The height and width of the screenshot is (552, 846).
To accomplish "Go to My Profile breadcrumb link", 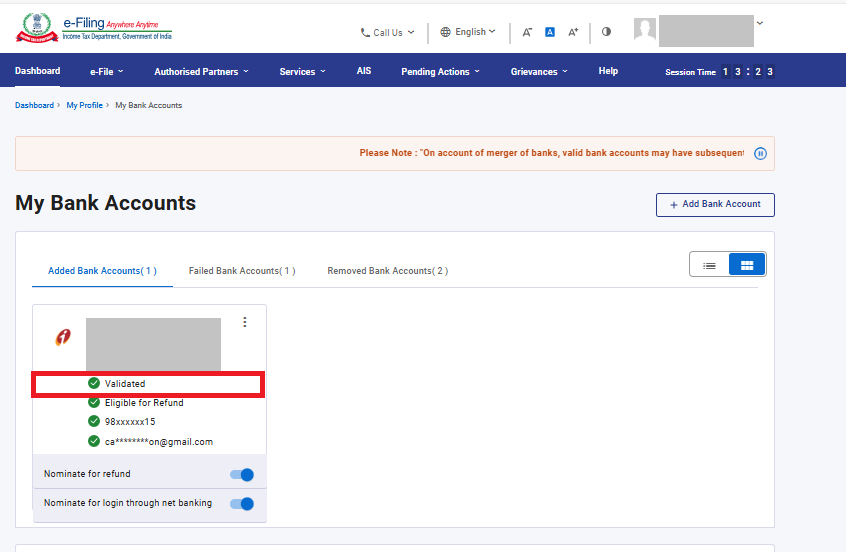I will tap(84, 105).
